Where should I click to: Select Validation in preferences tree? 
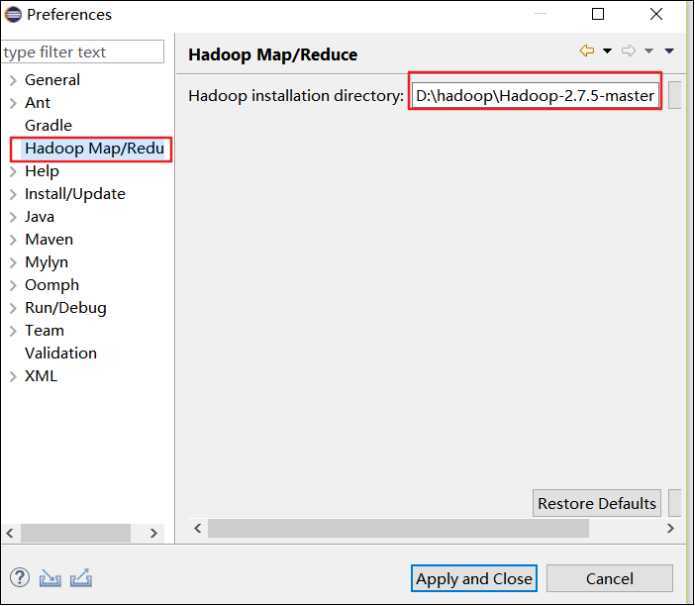pos(61,353)
